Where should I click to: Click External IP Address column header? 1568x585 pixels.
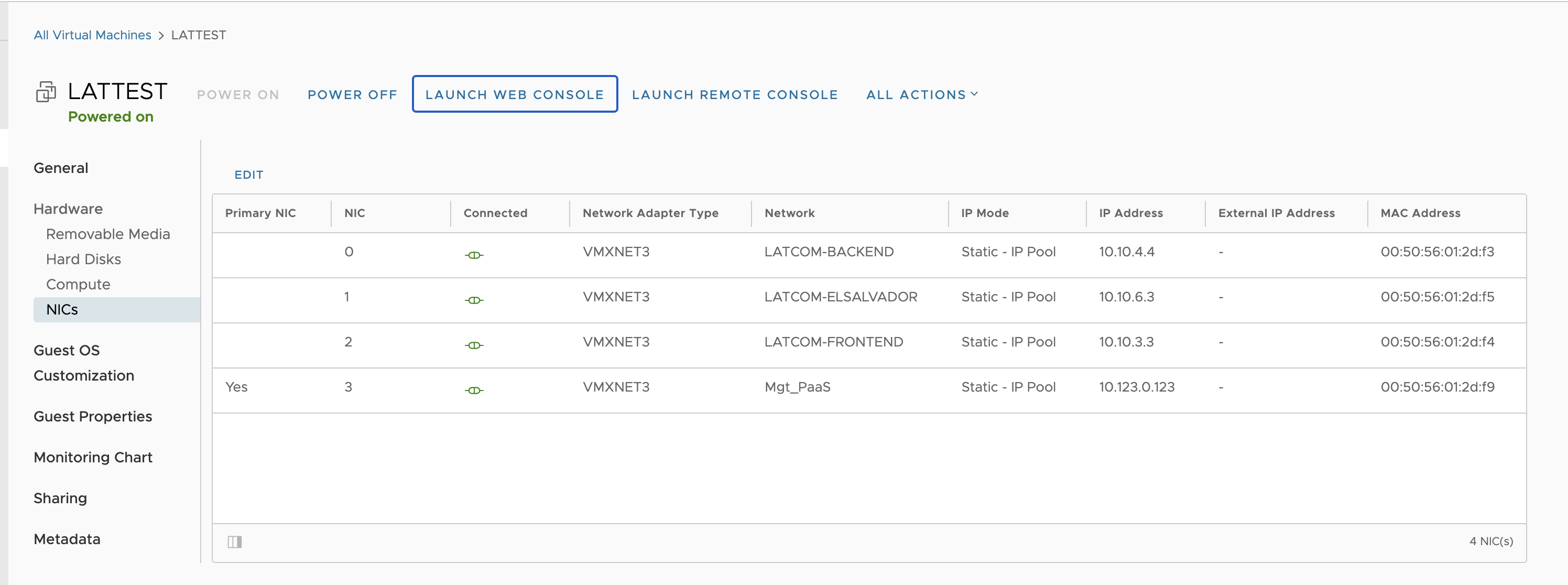pos(1277,213)
